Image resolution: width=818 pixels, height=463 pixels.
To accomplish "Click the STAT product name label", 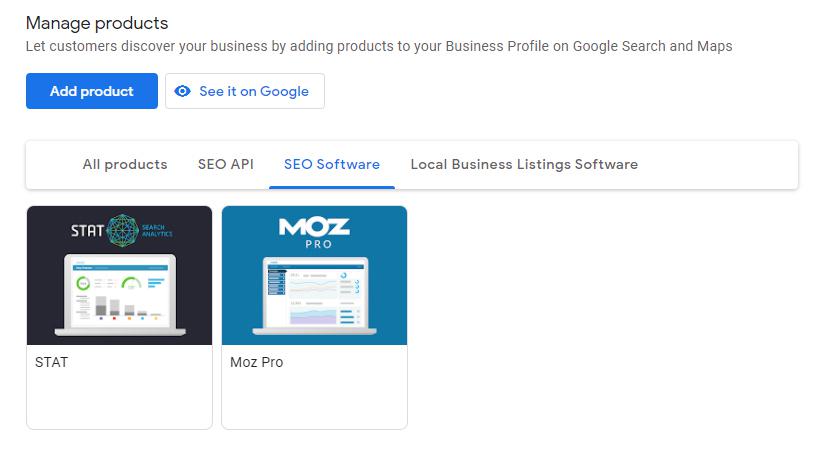I will pos(51,362).
